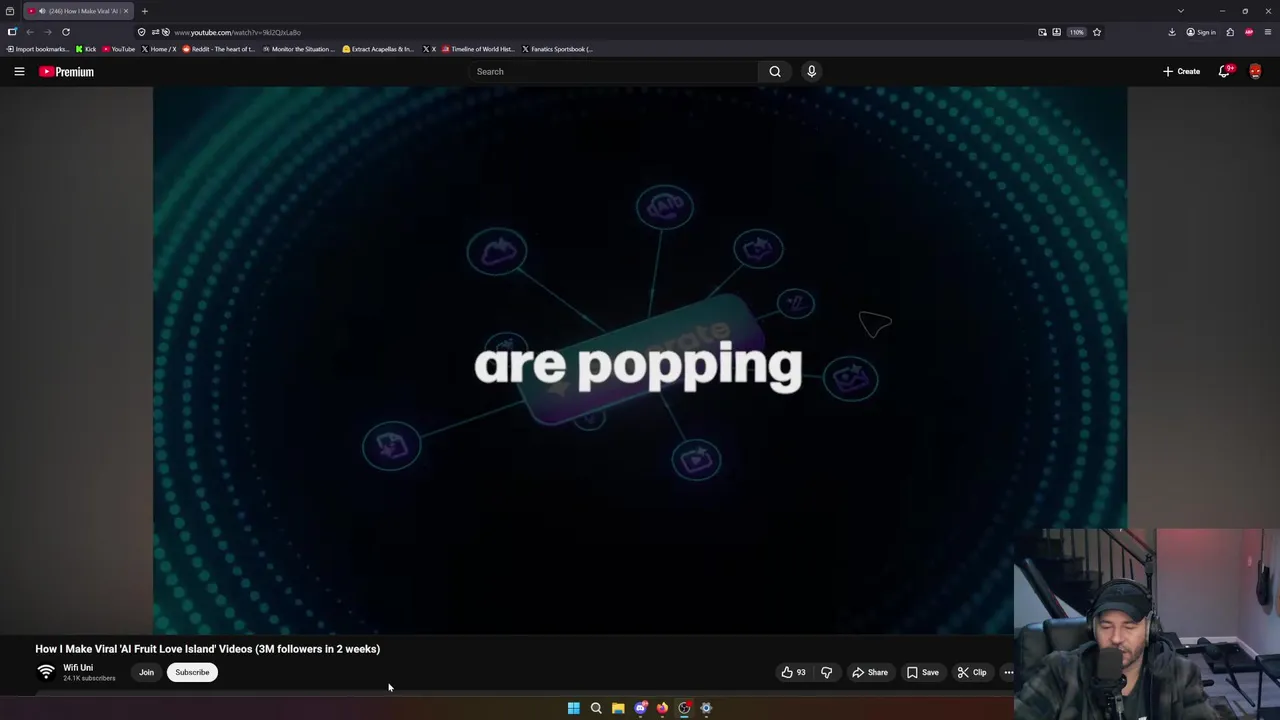Screen dimensions: 1280x720
Task: Open Firefox sidebar toggle icon
Action: [12, 32]
